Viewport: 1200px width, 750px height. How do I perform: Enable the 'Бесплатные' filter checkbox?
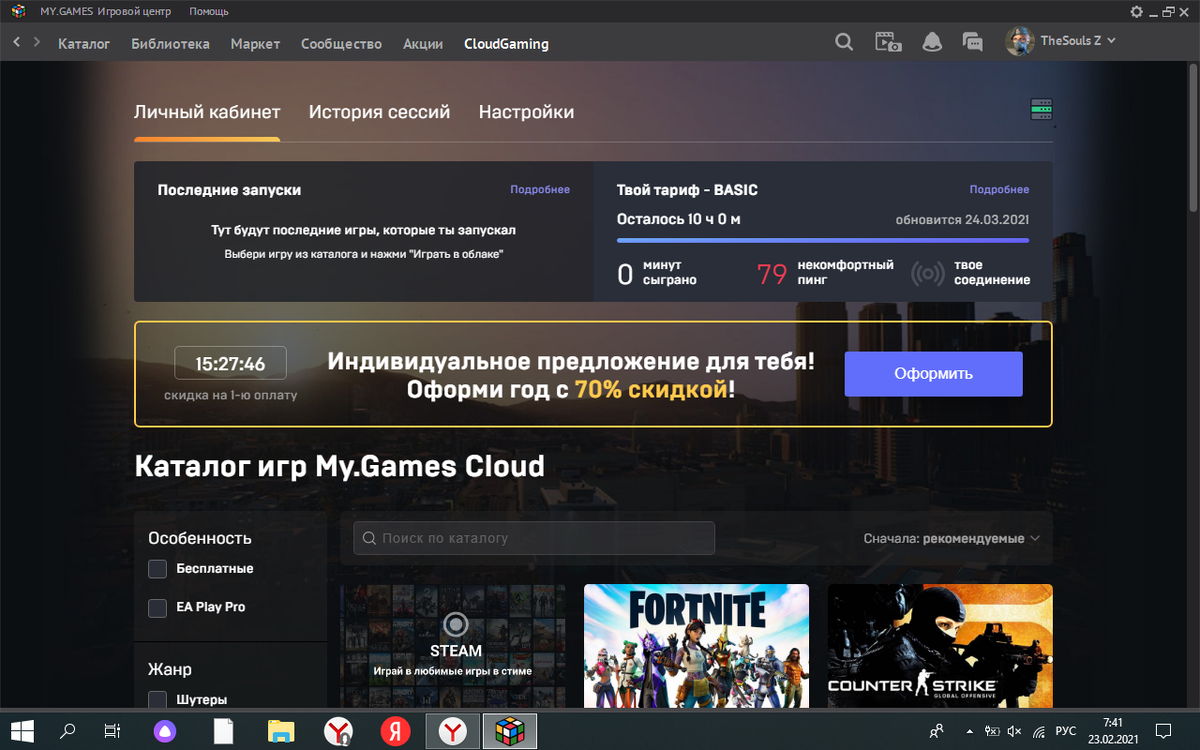coord(157,568)
